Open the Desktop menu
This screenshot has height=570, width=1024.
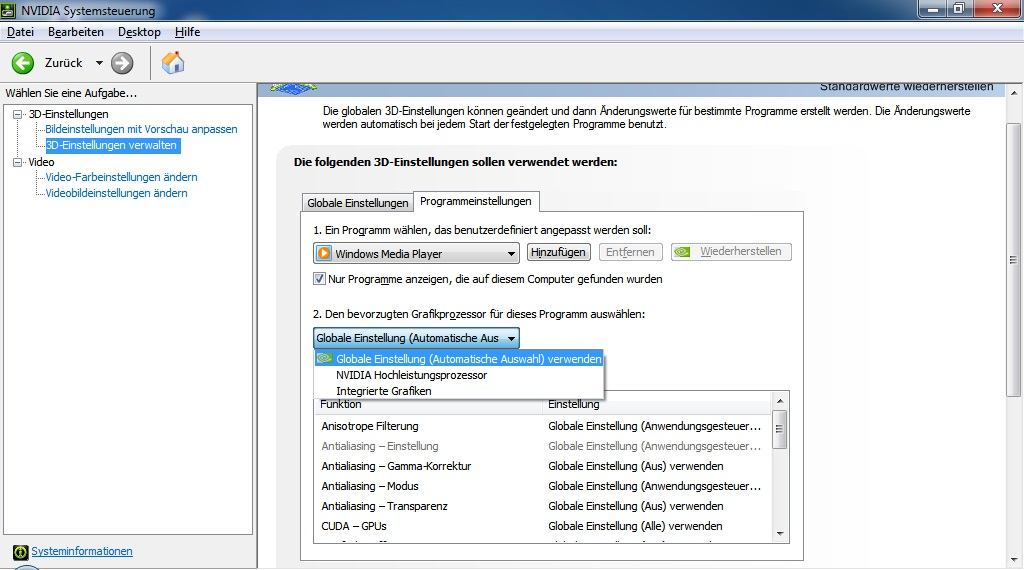[139, 32]
